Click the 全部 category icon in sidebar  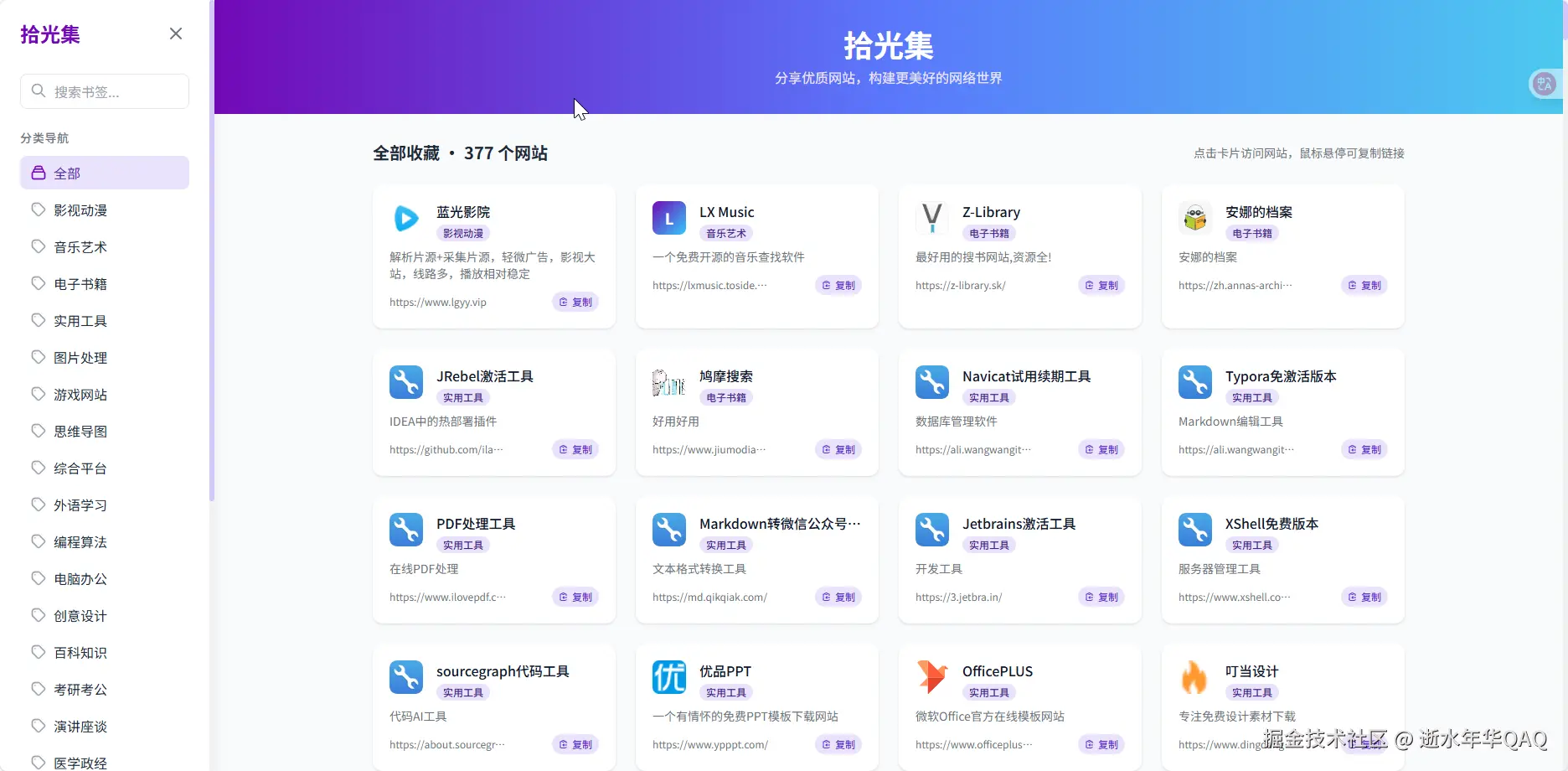pos(37,173)
